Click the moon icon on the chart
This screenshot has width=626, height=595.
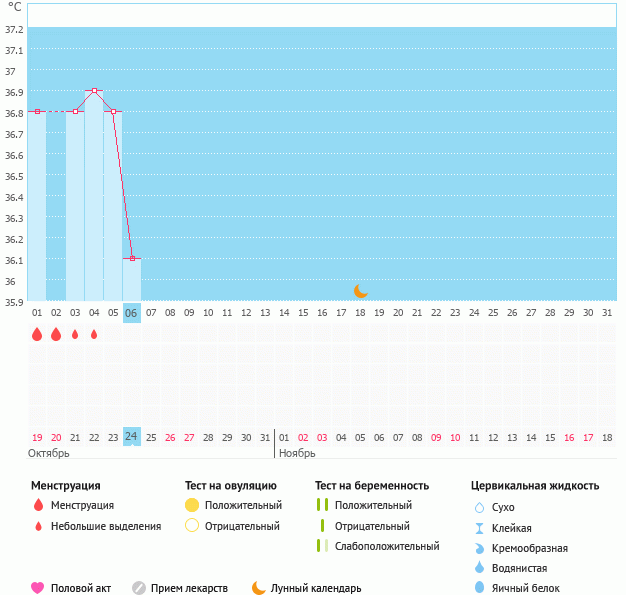[361, 290]
